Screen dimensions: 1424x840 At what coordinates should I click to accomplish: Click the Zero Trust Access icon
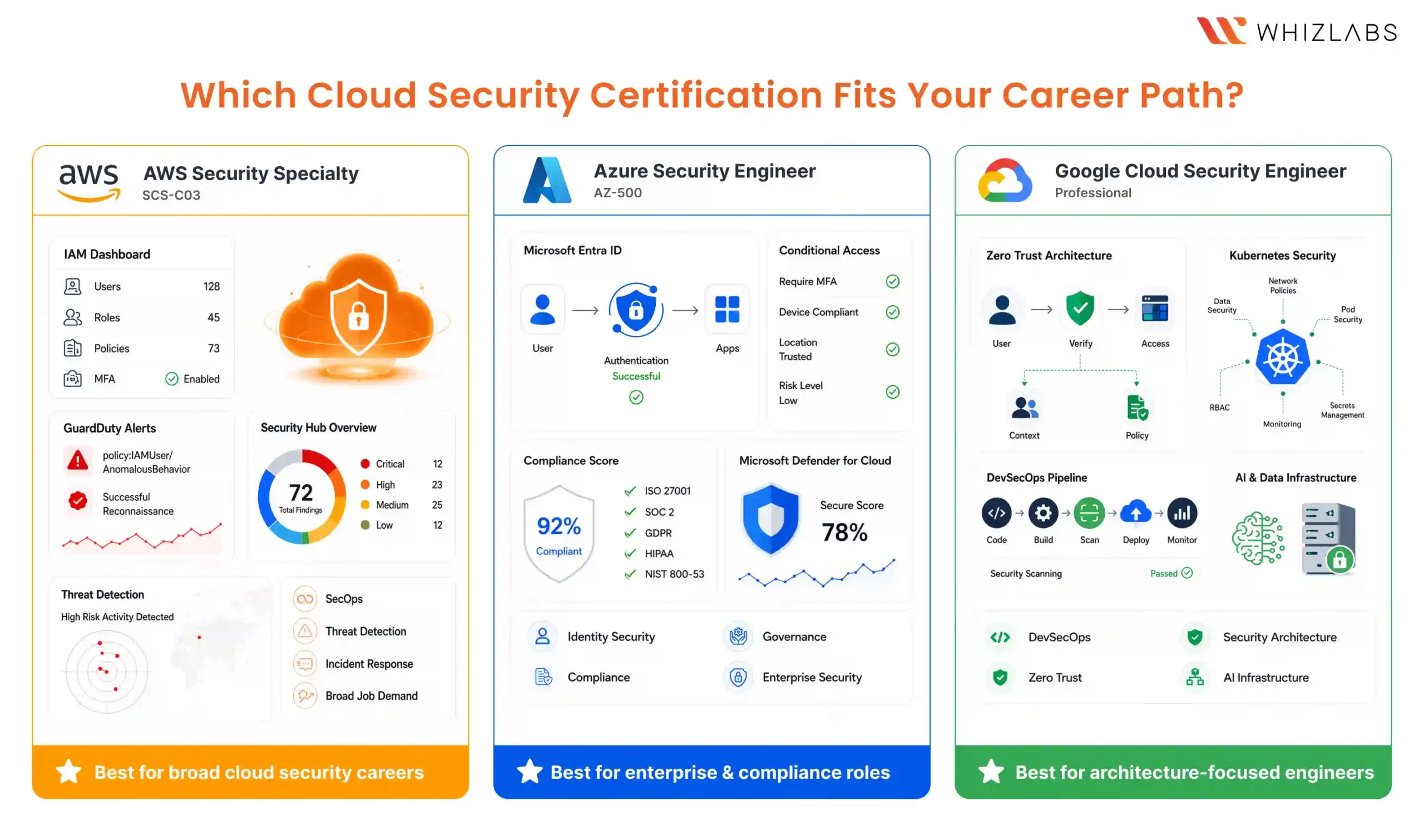1154,309
